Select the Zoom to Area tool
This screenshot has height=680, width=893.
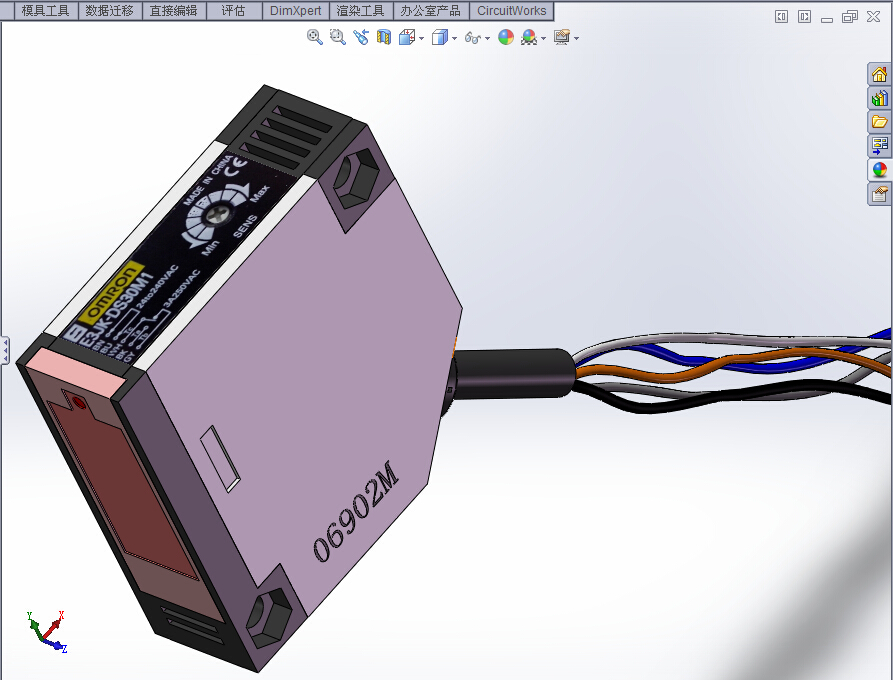coord(338,38)
